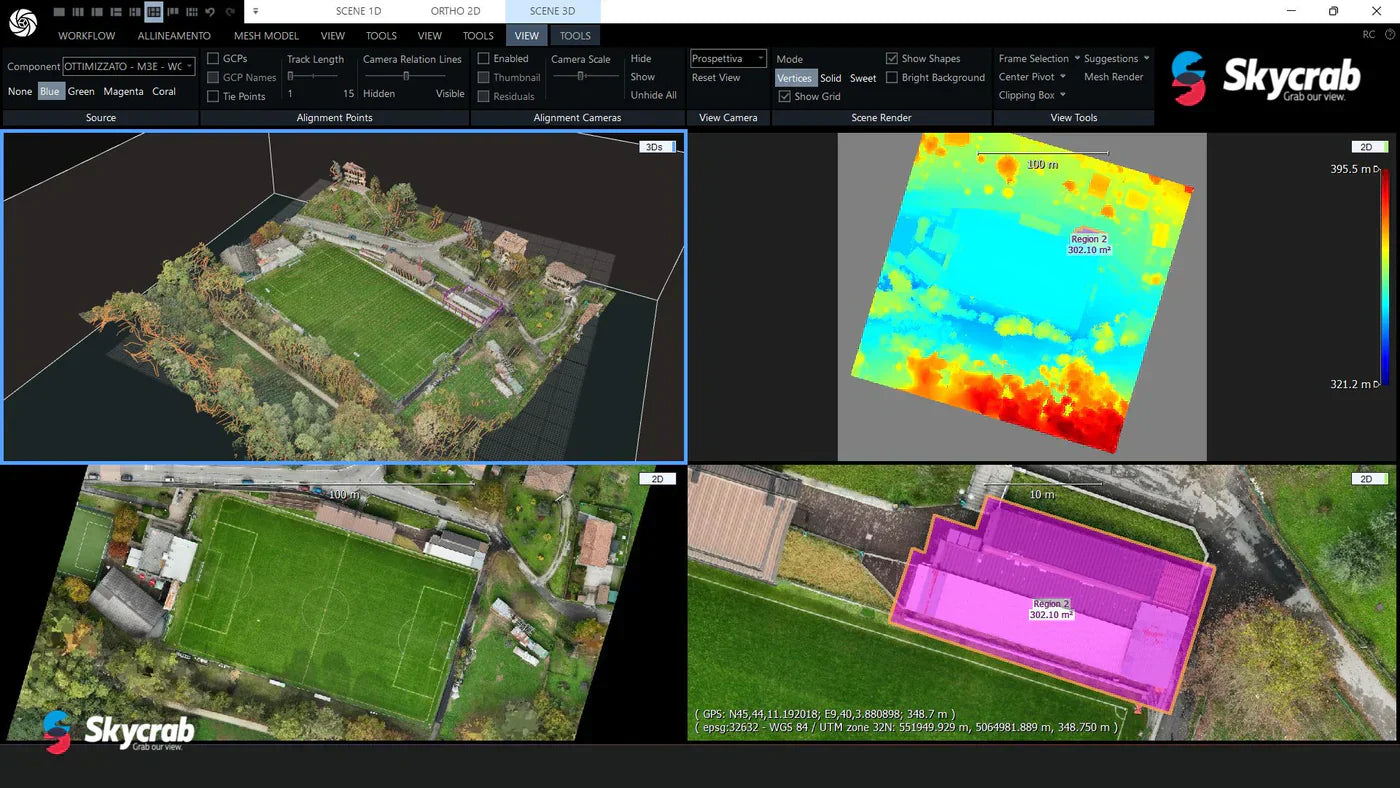Open the Component dropdown showing OTTIMIZZATO
This screenshot has width=1400, height=788.
127,66
